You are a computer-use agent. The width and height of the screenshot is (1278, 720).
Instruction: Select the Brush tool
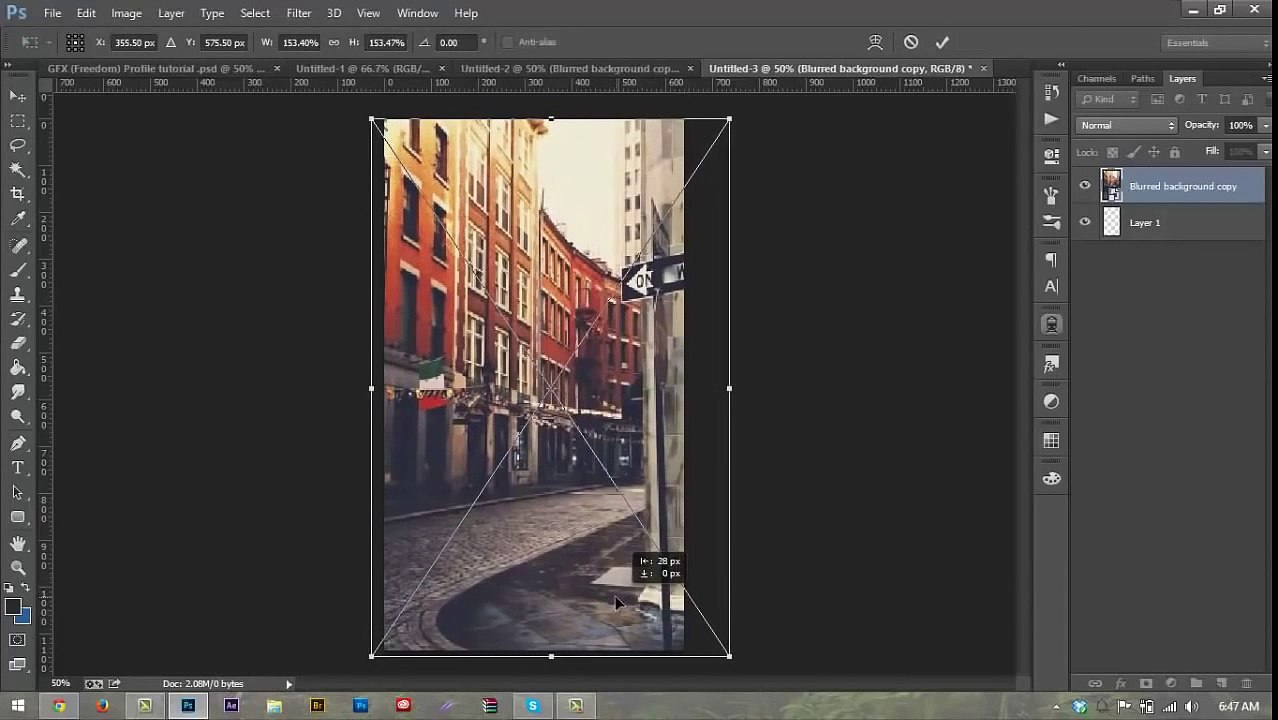[x=18, y=270]
